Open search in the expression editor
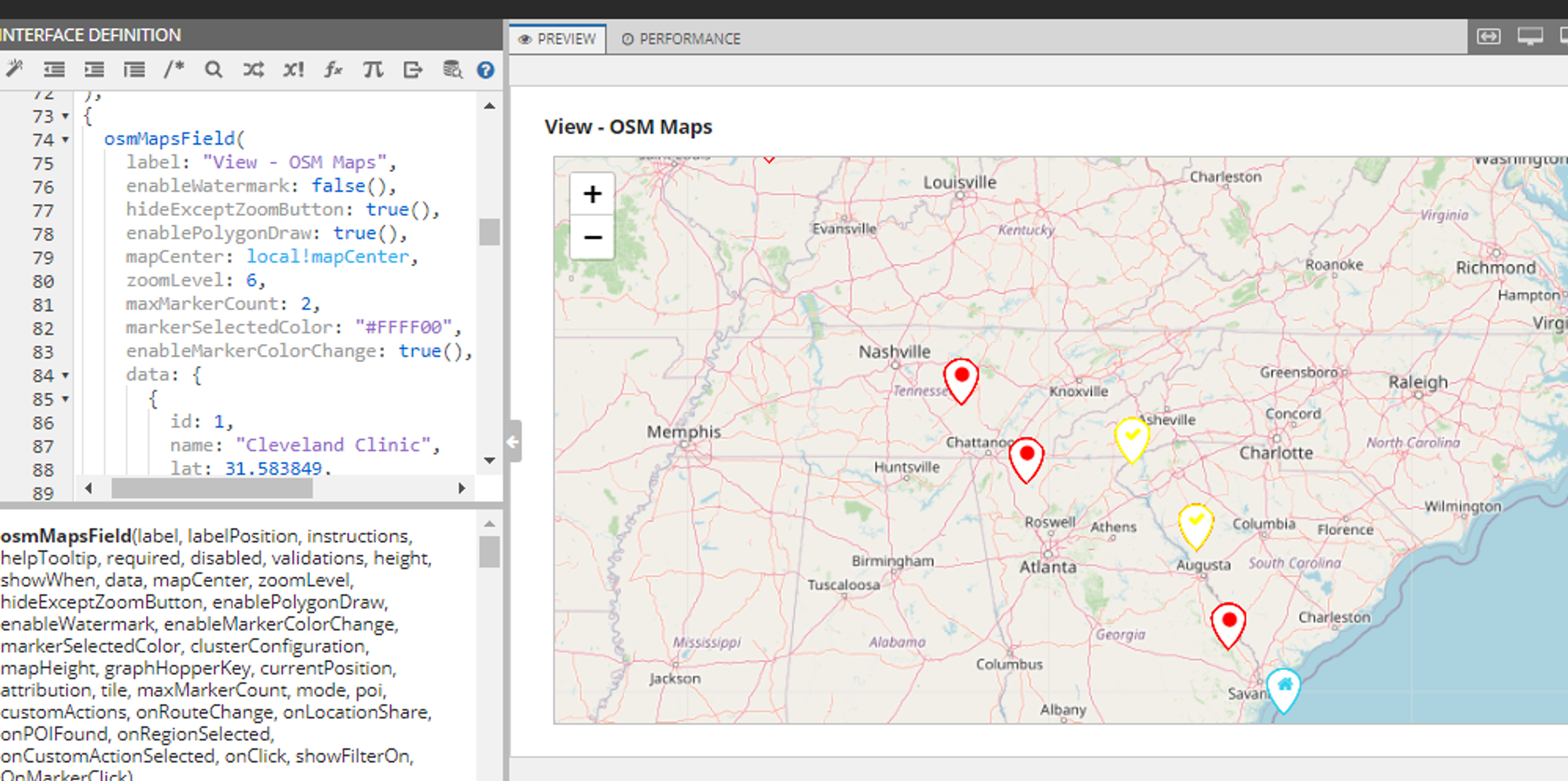This screenshot has width=1568, height=781. 213,69
